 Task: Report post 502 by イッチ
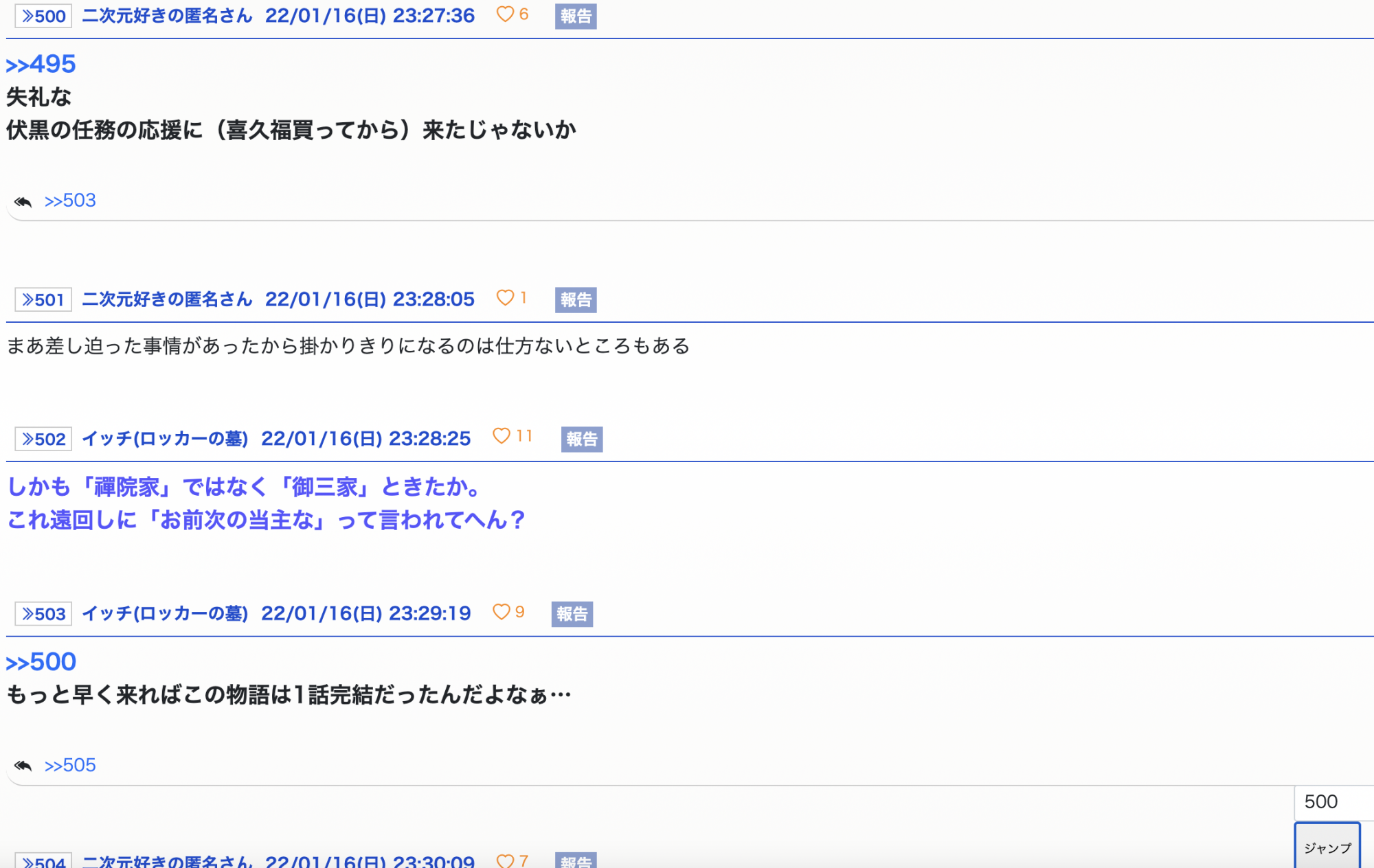[582, 439]
